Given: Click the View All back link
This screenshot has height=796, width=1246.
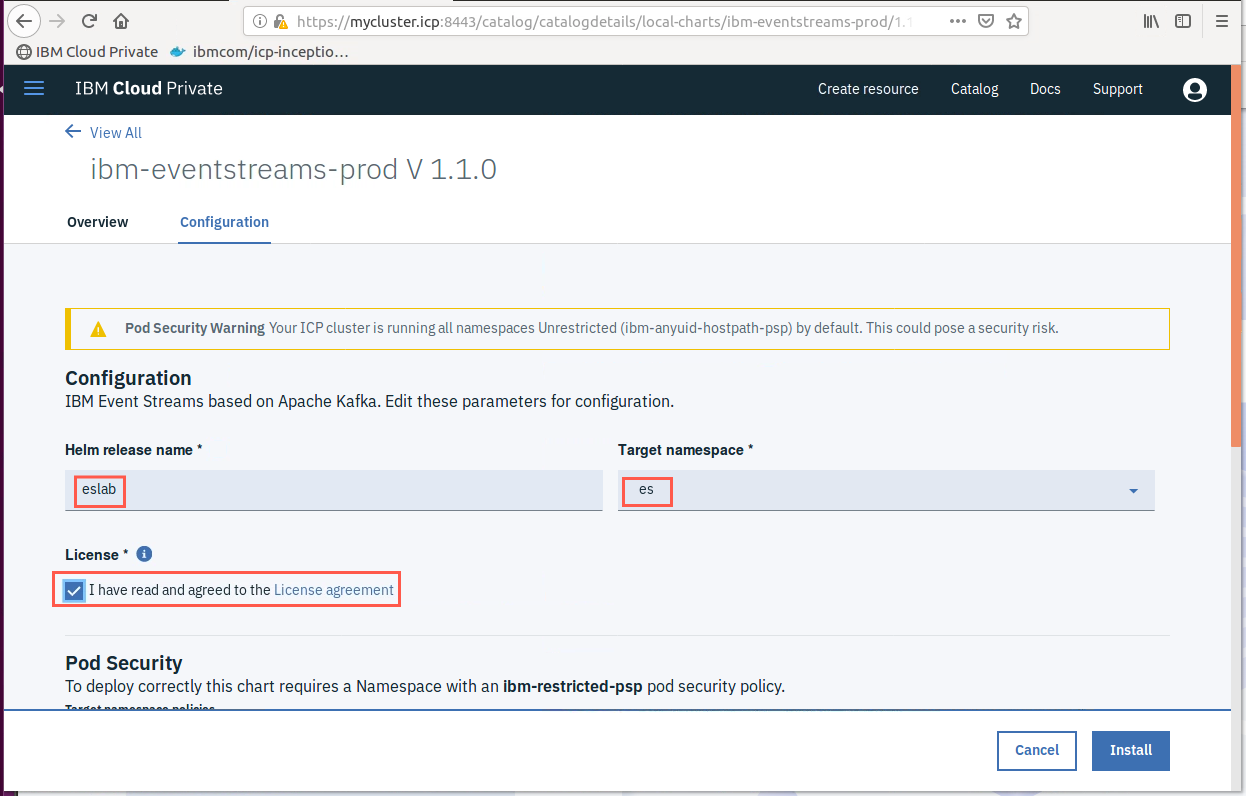Looking at the screenshot, I should 104,132.
